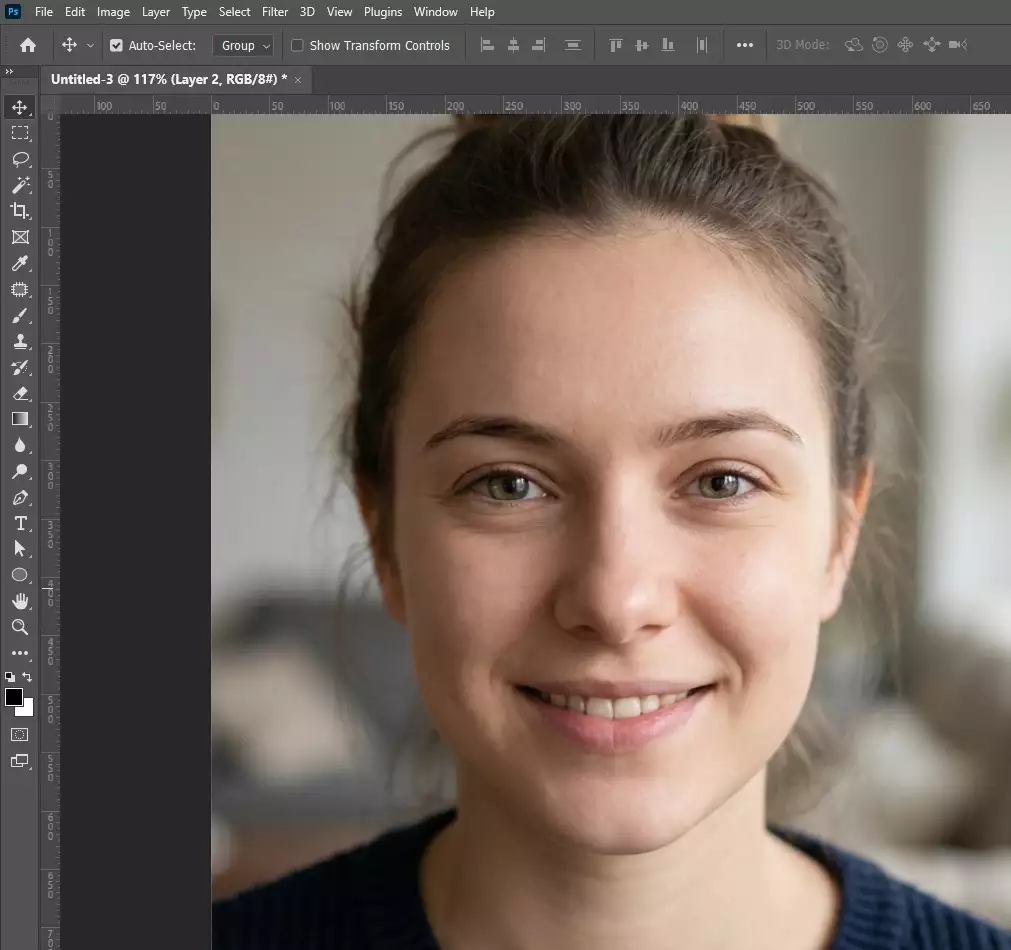Grab the Zoom tool
The image size is (1011, 950).
tap(20, 627)
